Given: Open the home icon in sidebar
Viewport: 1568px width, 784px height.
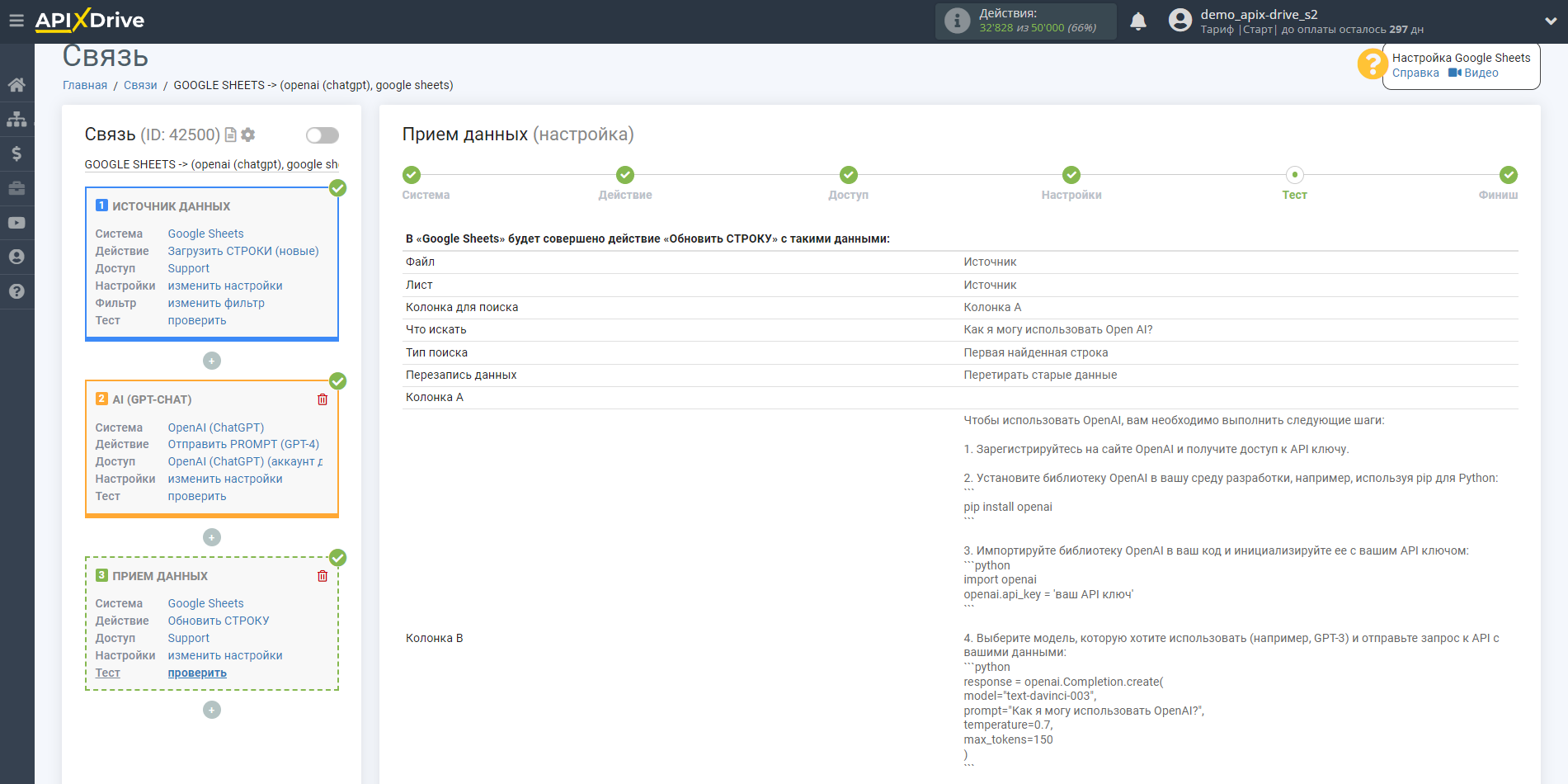Looking at the screenshot, I should (16, 85).
